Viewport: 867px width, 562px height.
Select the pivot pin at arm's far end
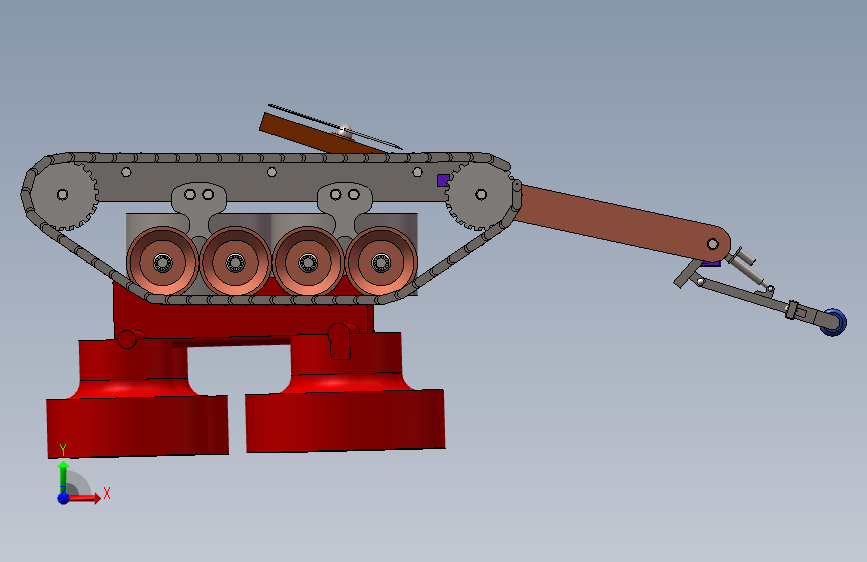point(713,244)
